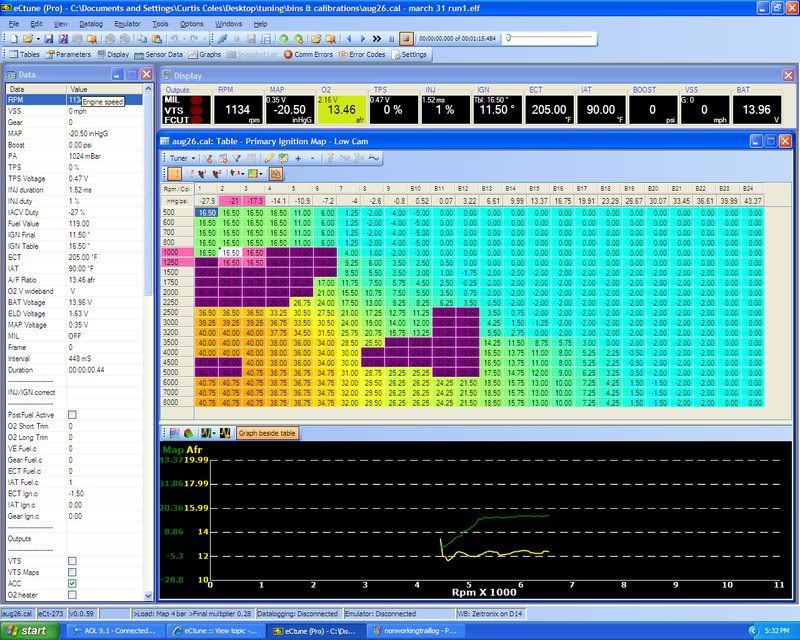Screen dimensions: 800x640
Task: Click the 2D table graph icon
Action: point(174,433)
